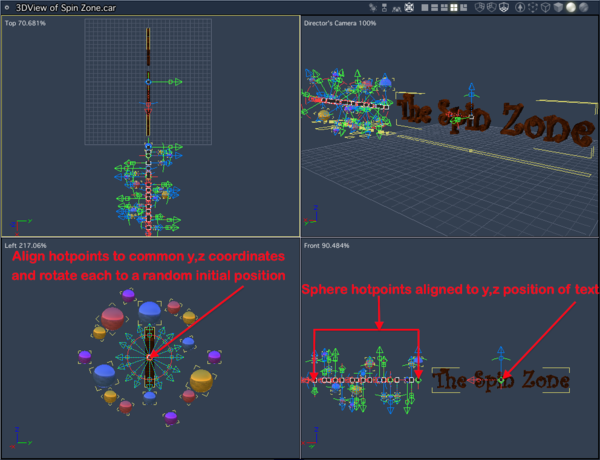Viewport: 600px width, 460px height.
Task: Click the hierarchy structure icon in toolbar
Action: [385, 7]
